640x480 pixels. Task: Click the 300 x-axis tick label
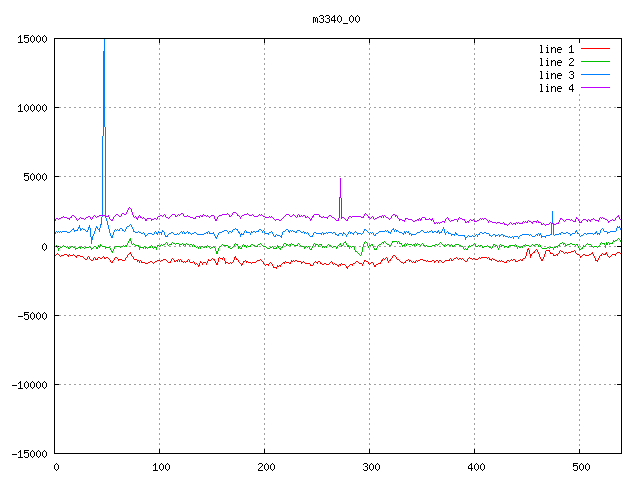[x=370, y=467]
